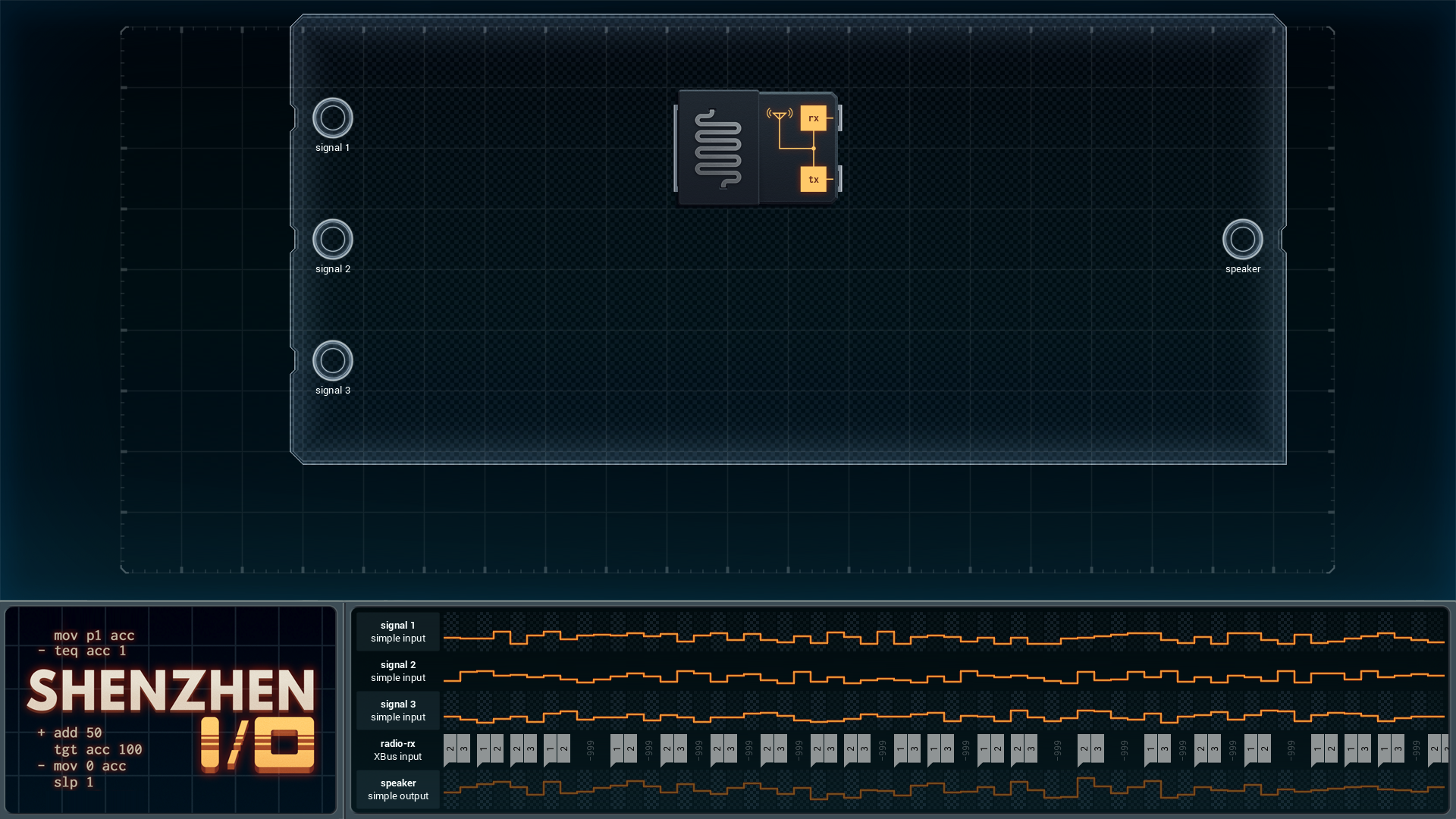Select the radio module's serpentine antenna body
Viewport: 1456px width, 819px height.
[x=717, y=149]
